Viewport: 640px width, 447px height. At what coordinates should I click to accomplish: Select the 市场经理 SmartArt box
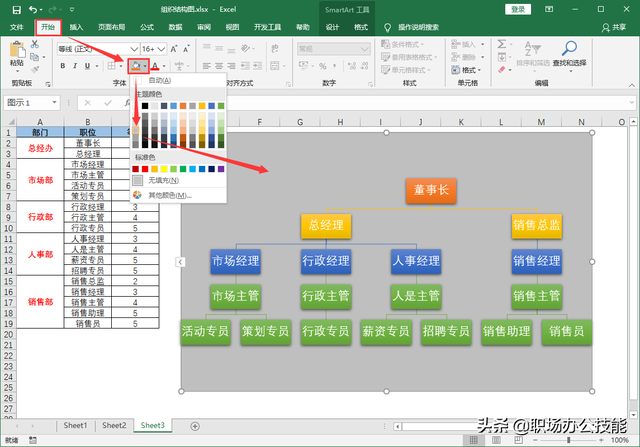point(236,261)
